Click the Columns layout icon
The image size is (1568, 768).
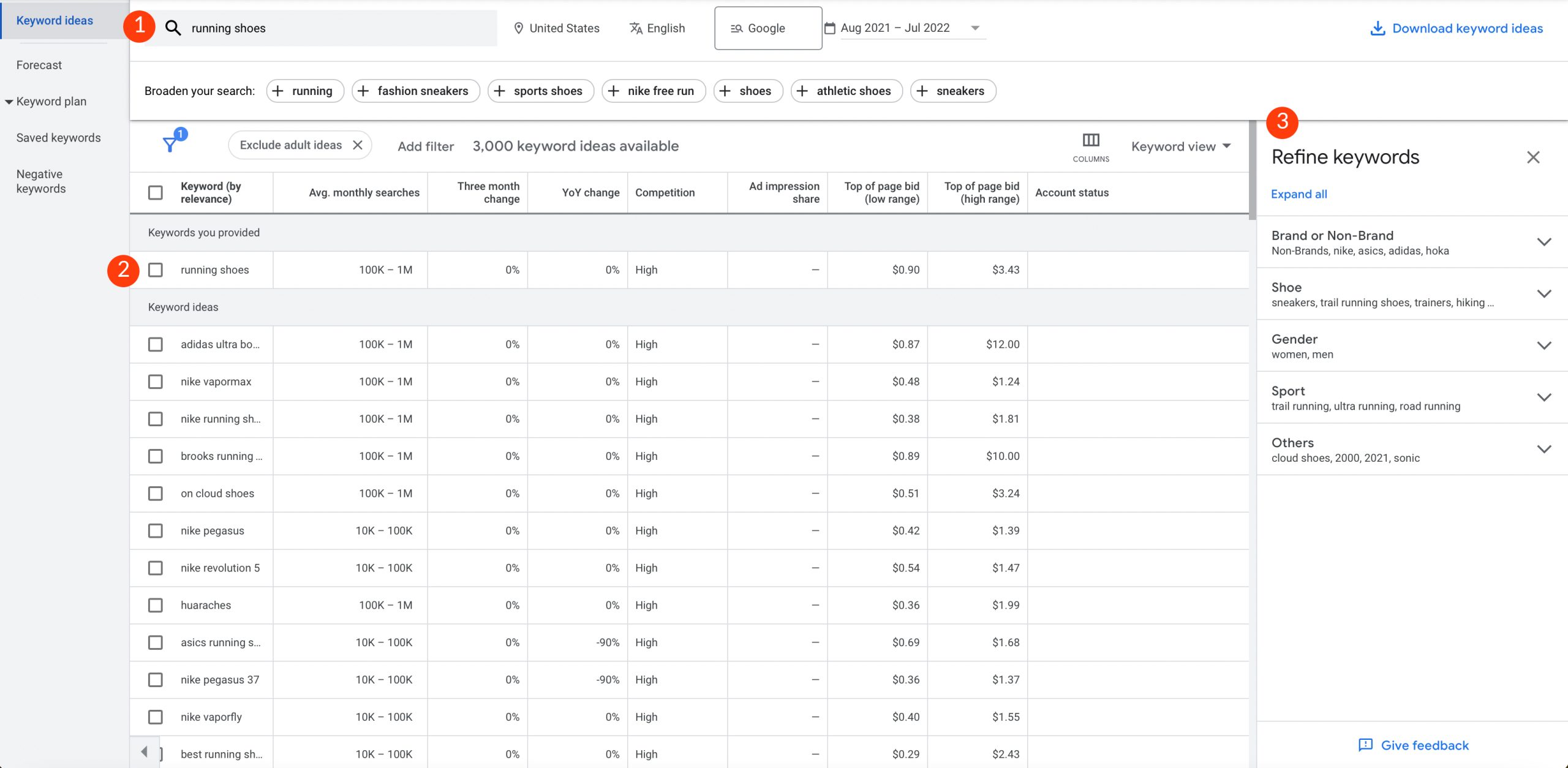[1091, 140]
